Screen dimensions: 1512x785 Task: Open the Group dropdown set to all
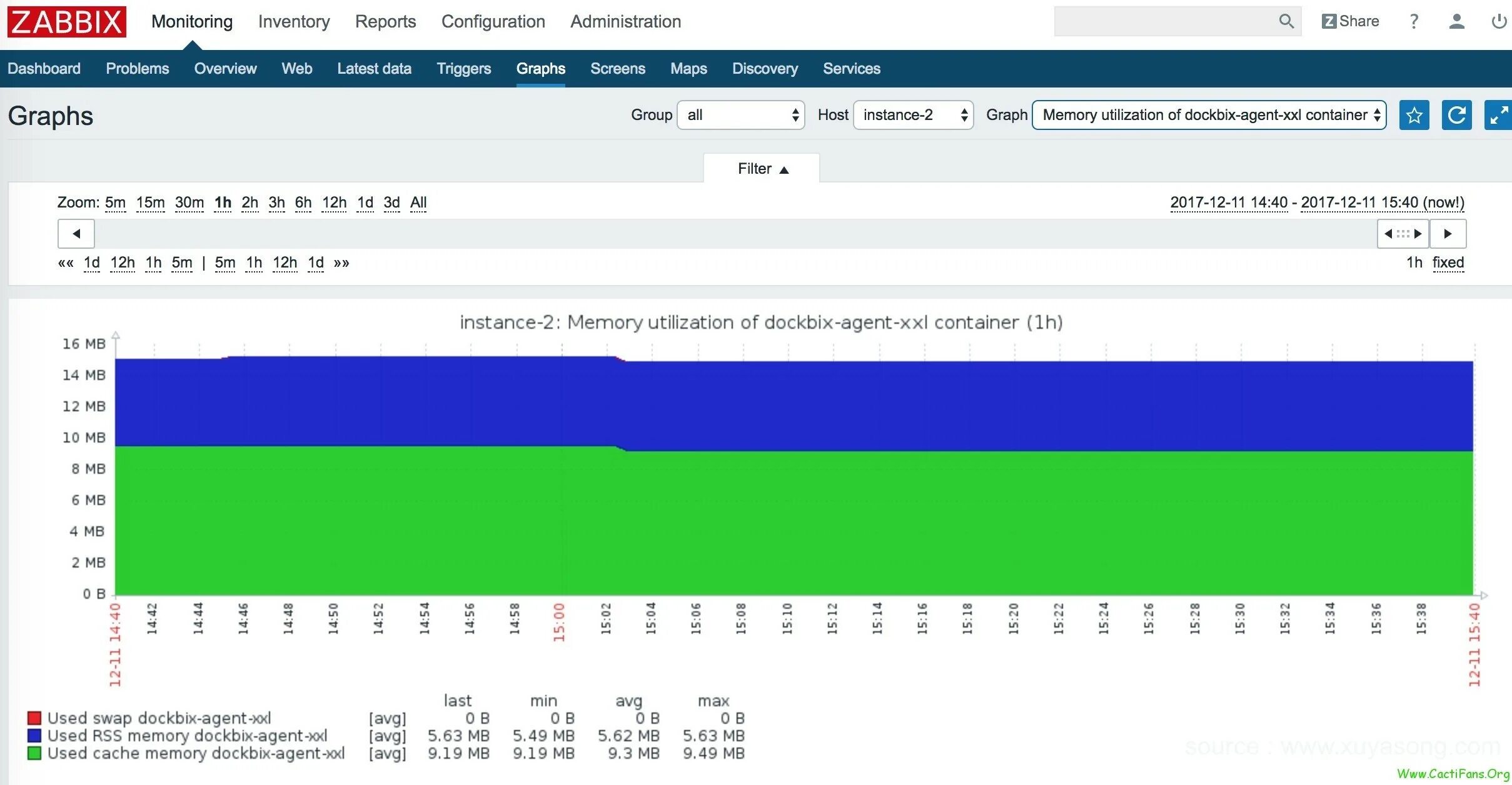(741, 115)
